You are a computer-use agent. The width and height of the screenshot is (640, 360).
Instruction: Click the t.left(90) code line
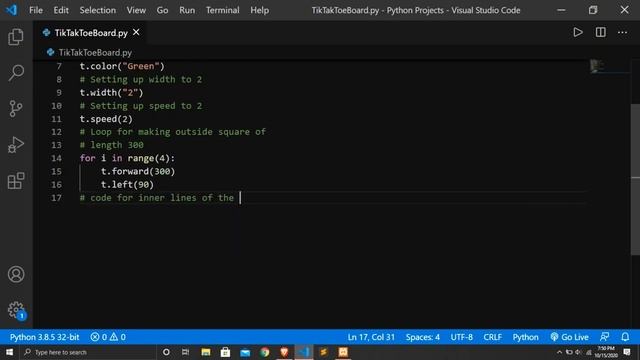pos(127,184)
